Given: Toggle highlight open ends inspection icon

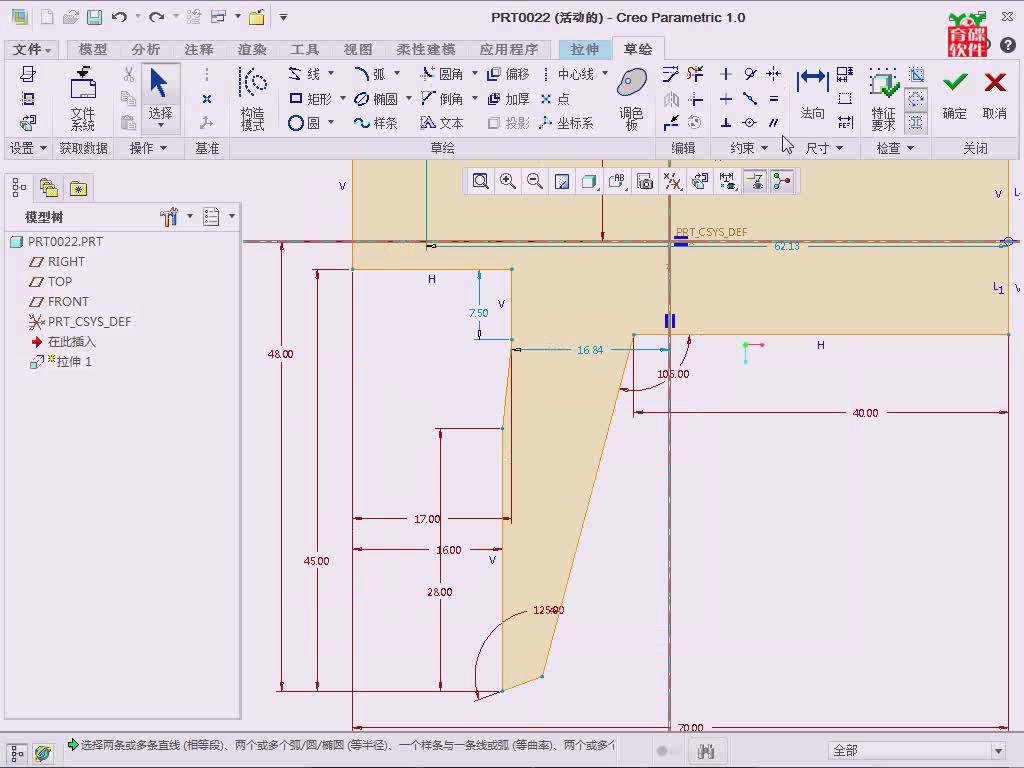Looking at the screenshot, I should click(x=916, y=99).
